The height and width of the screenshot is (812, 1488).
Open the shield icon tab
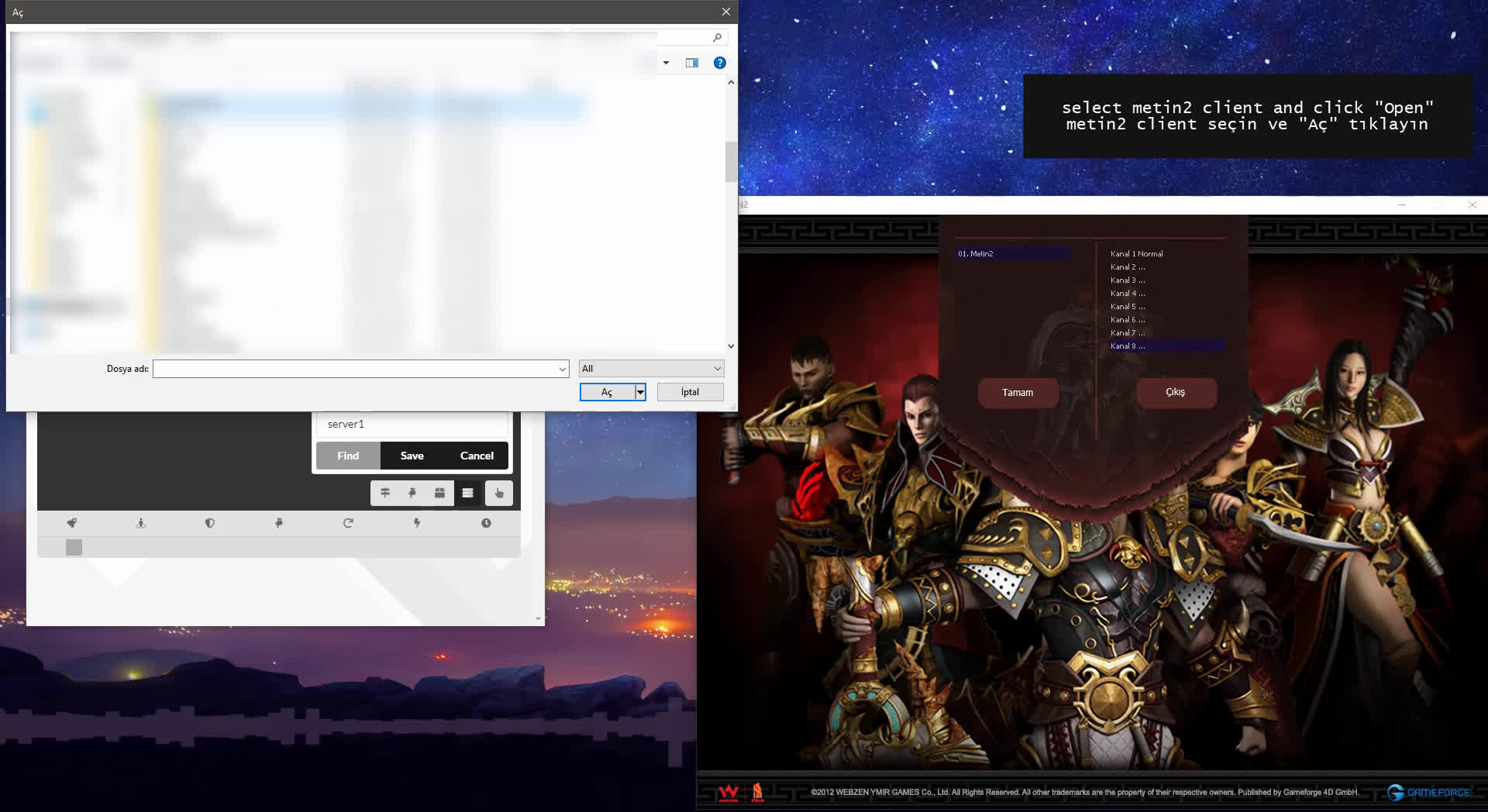210,523
